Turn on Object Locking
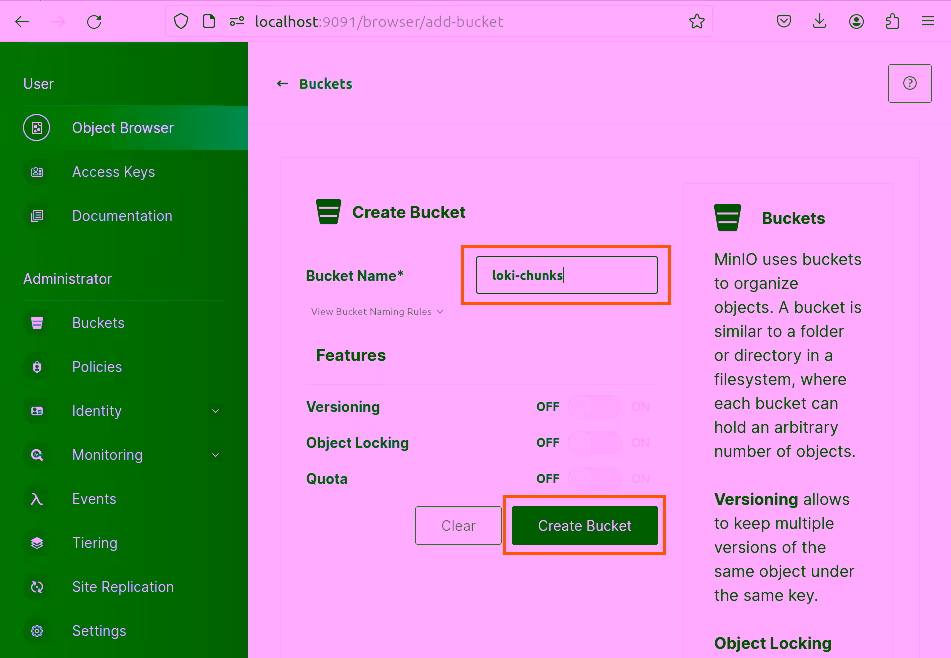The width and height of the screenshot is (951, 658). tap(594, 442)
